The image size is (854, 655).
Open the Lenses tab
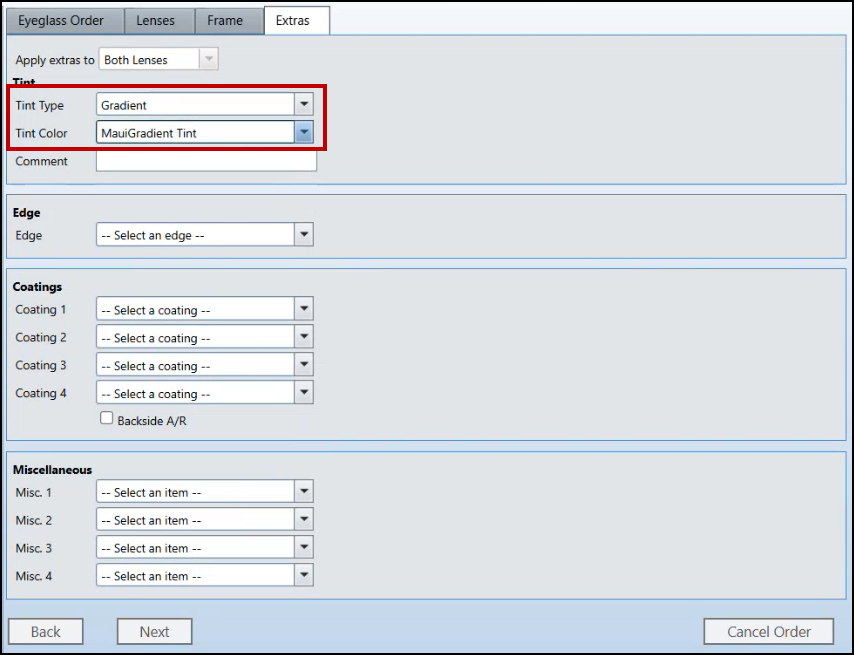[155, 20]
